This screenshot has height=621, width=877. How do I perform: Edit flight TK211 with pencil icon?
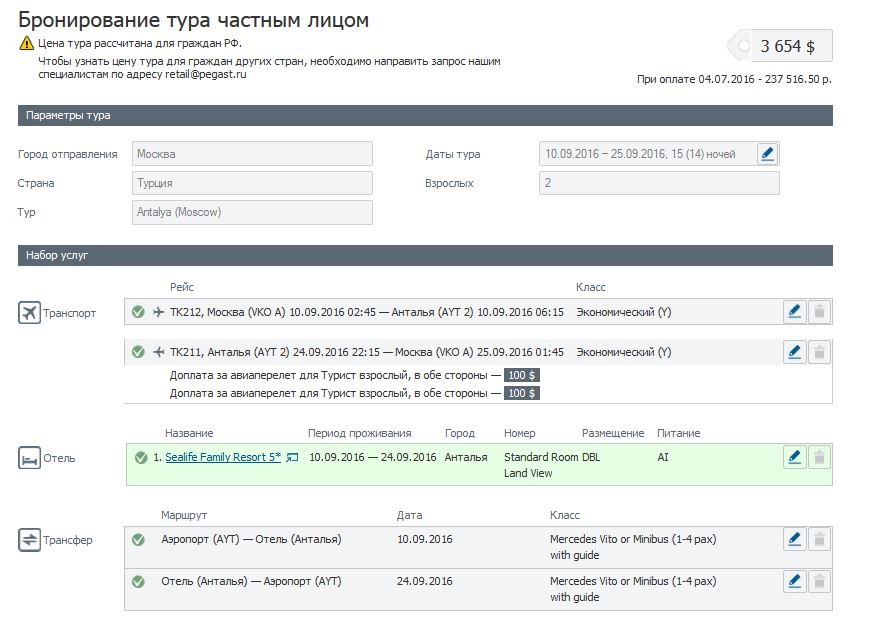click(x=794, y=352)
